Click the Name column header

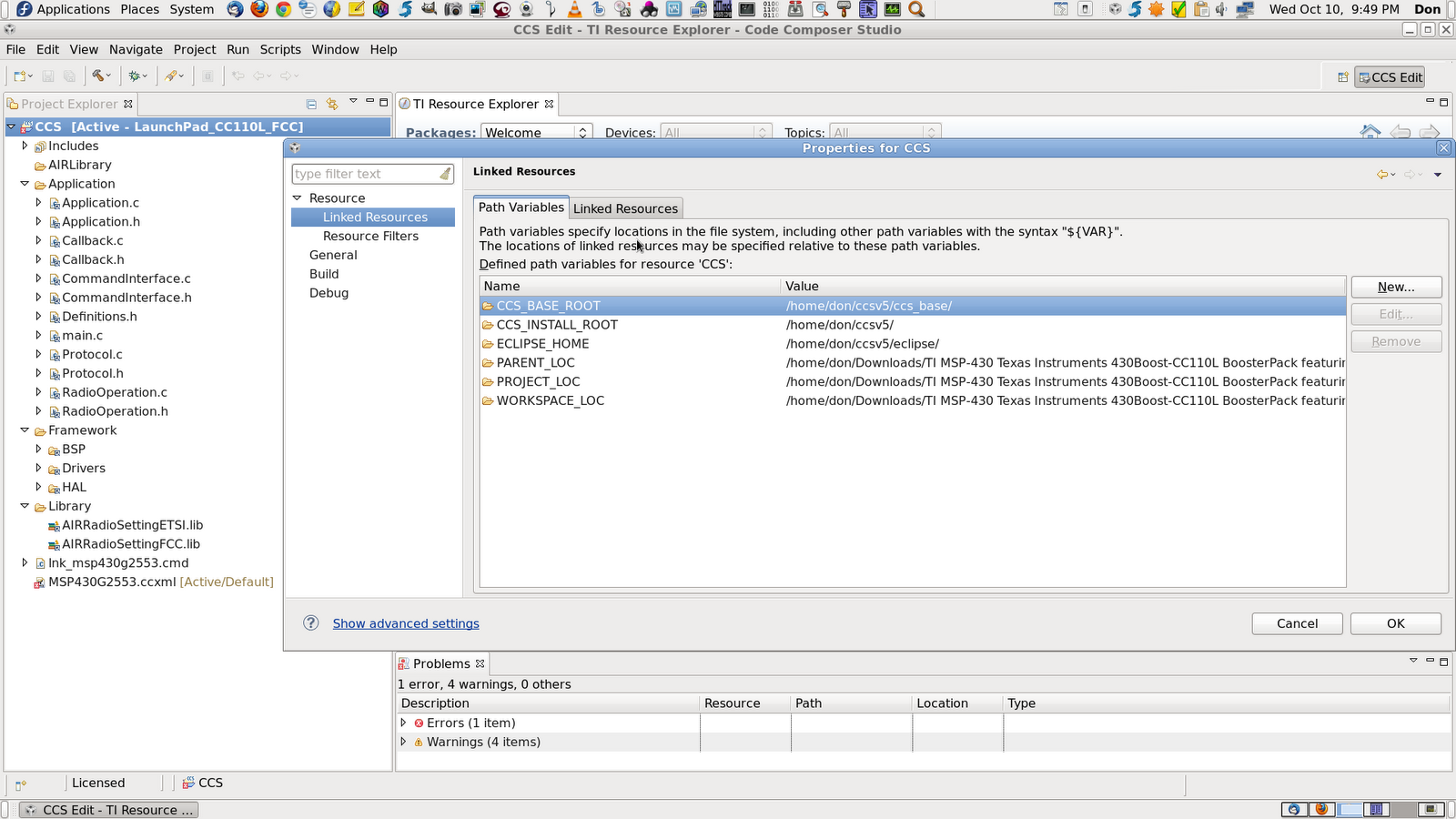pos(630,286)
